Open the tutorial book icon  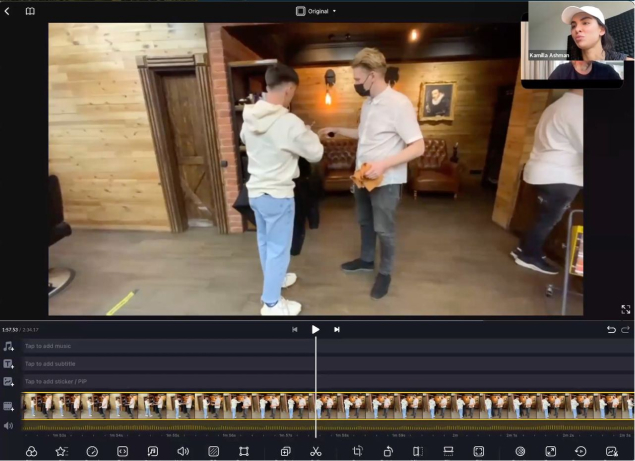tap(30, 11)
